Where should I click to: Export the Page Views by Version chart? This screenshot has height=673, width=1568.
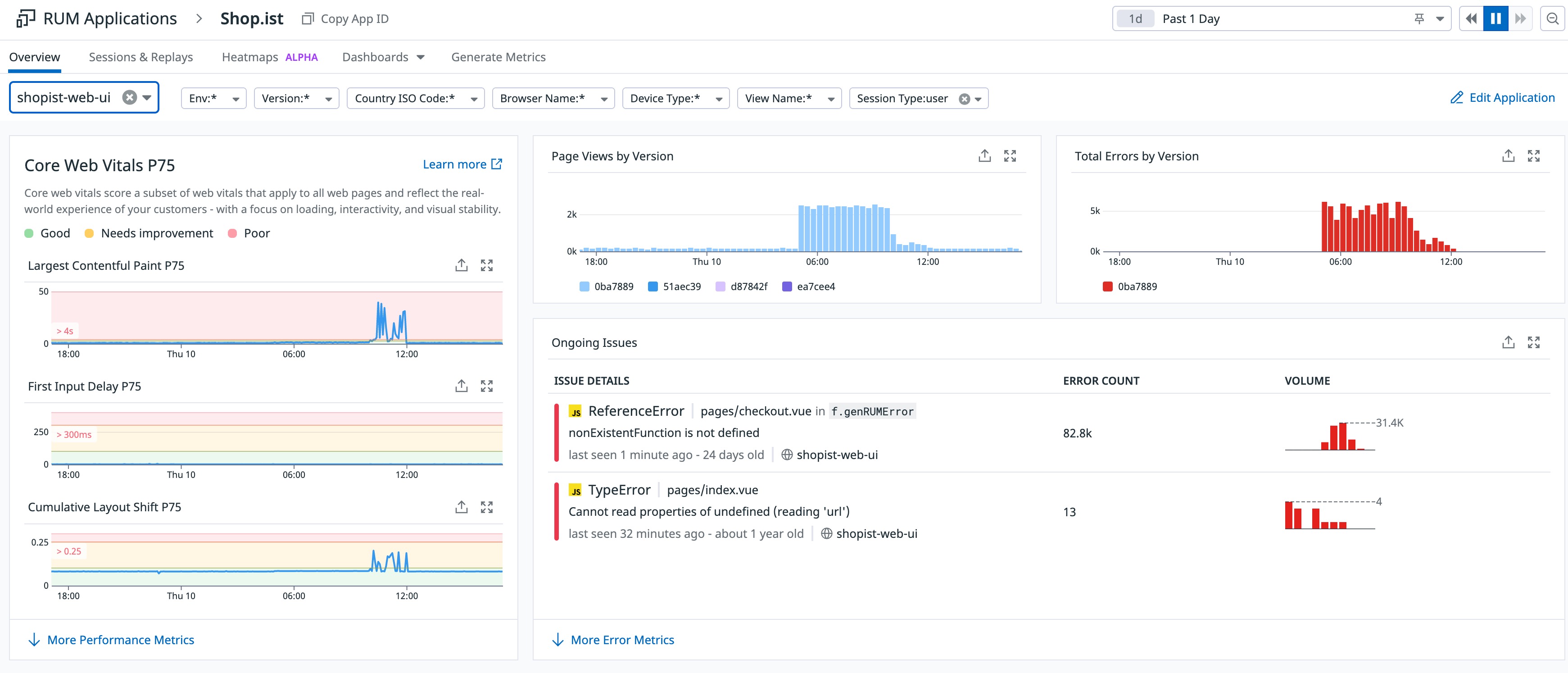coord(984,156)
